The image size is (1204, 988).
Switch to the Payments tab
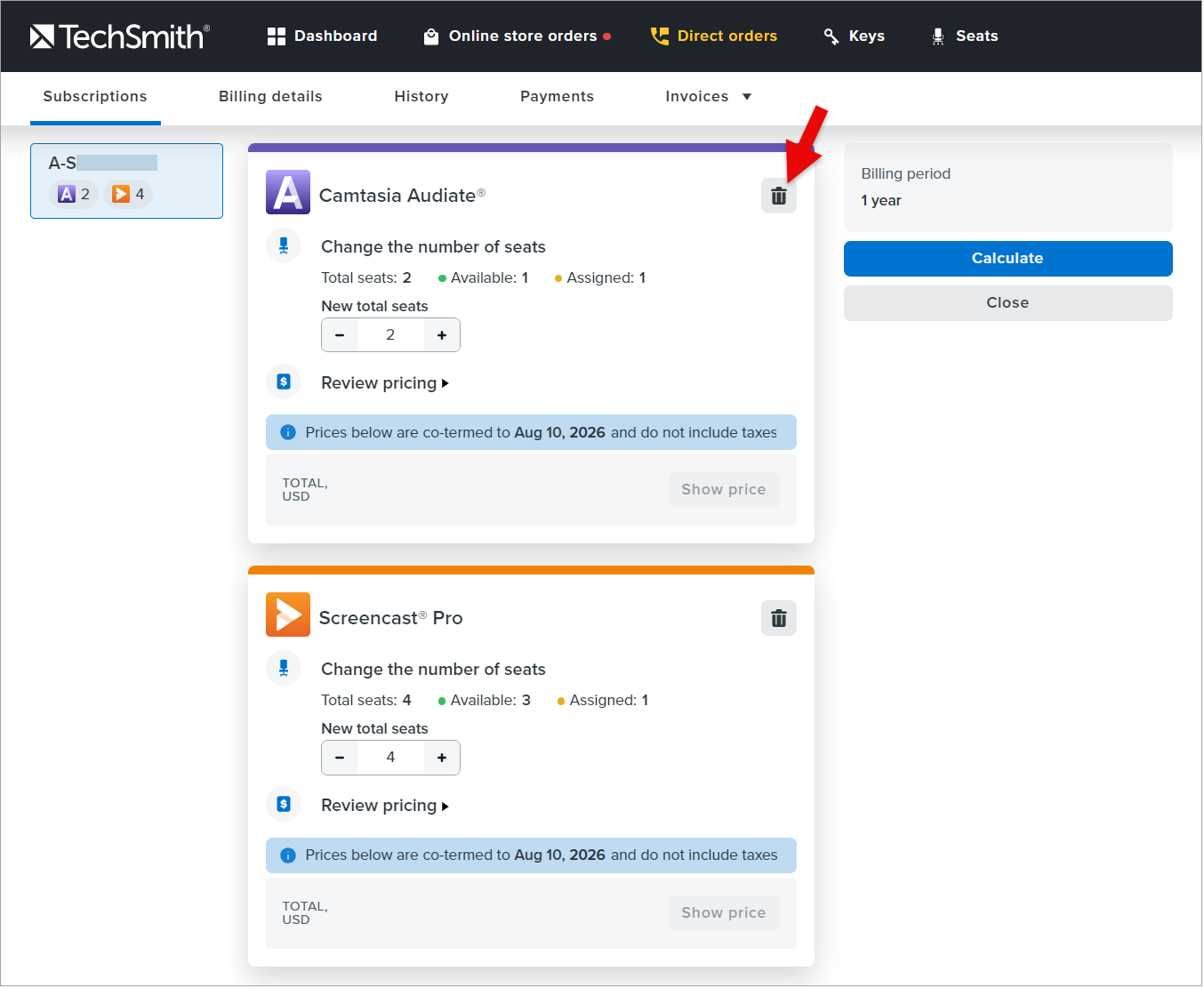[557, 97]
